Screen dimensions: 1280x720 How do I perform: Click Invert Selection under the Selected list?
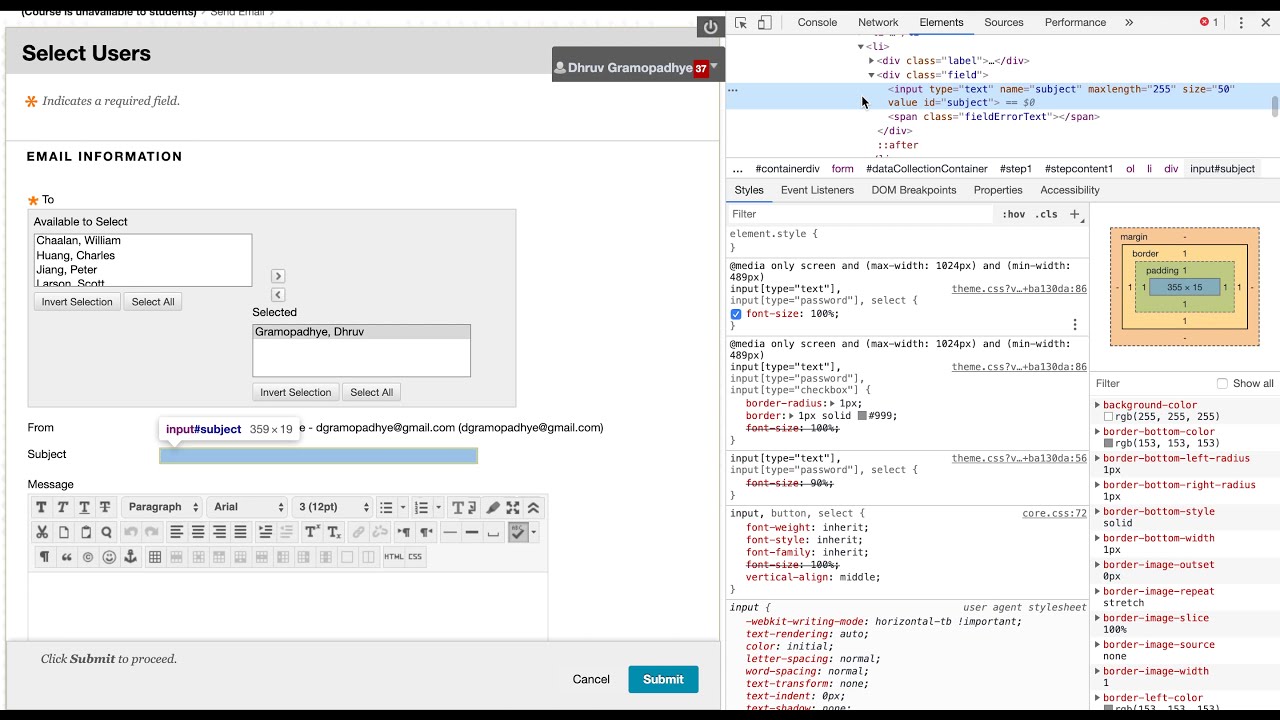(x=295, y=392)
